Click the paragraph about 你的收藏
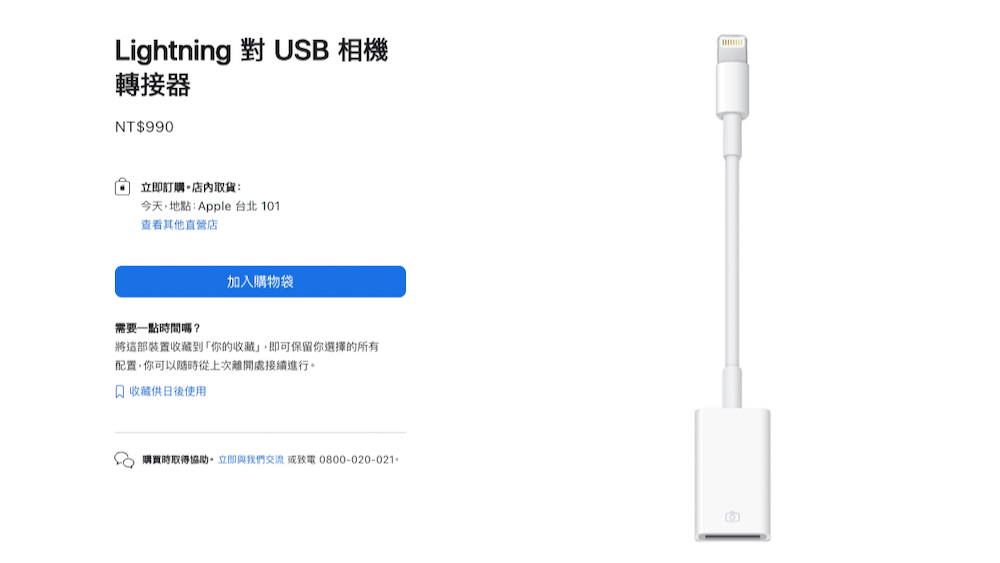Image resolution: width=1000 pixels, height=563 pixels. (x=247, y=356)
